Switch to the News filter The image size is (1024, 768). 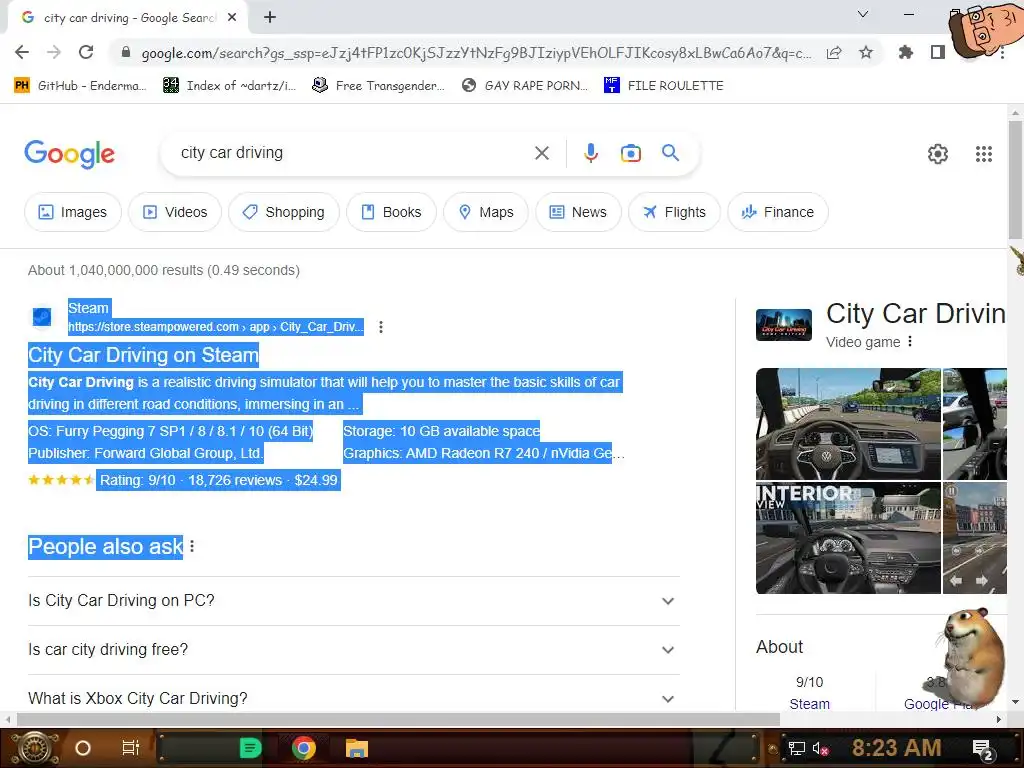[578, 212]
